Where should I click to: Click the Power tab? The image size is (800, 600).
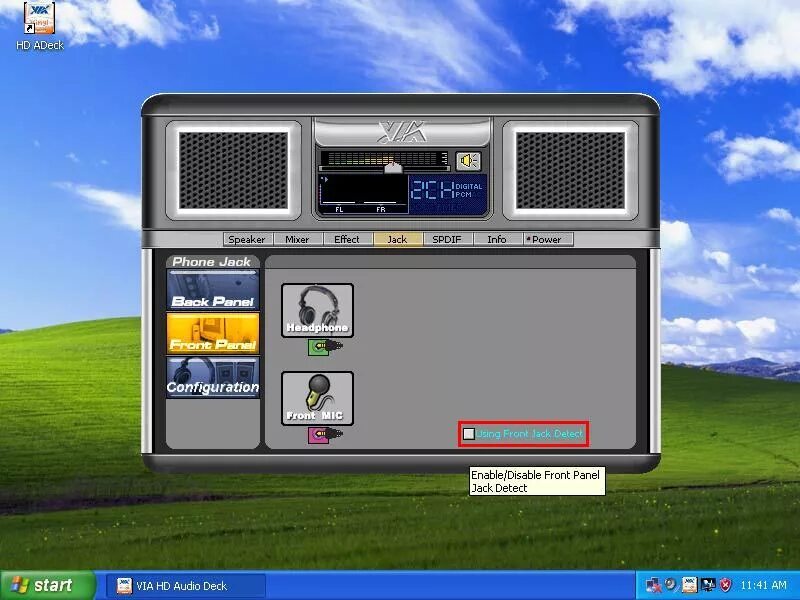(547, 239)
